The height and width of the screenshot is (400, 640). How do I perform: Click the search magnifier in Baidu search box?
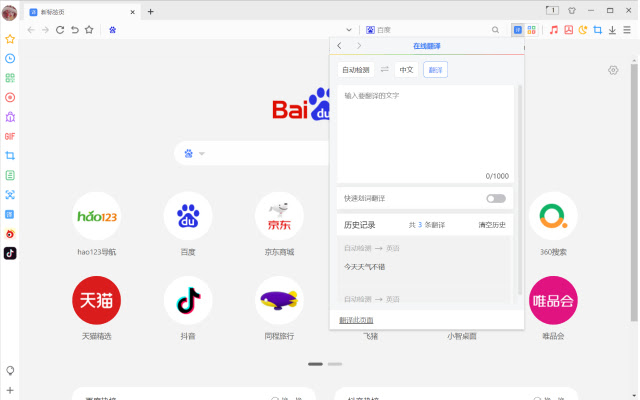tap(495, 30)
